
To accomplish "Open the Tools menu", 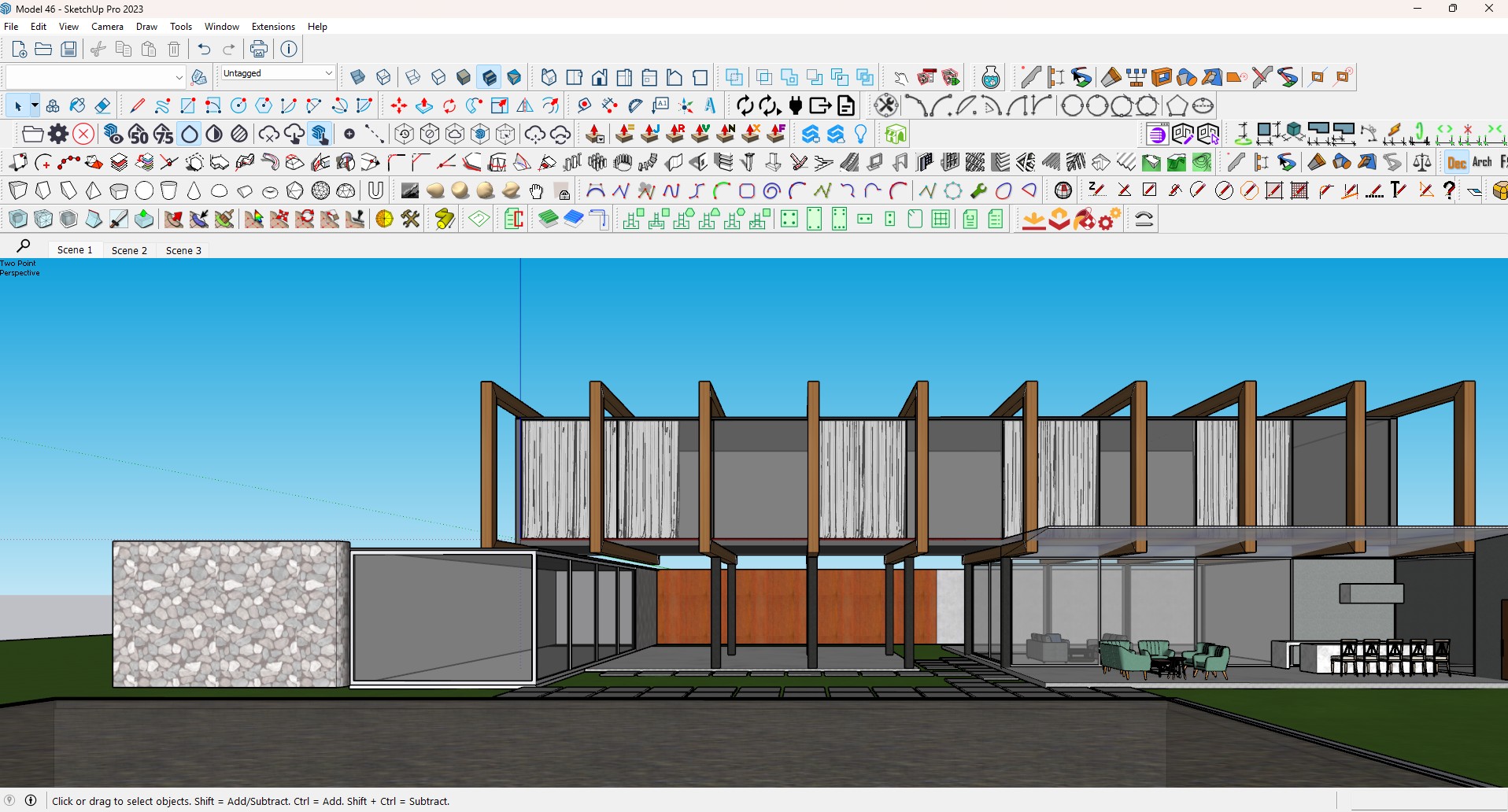I will [181, 27].
